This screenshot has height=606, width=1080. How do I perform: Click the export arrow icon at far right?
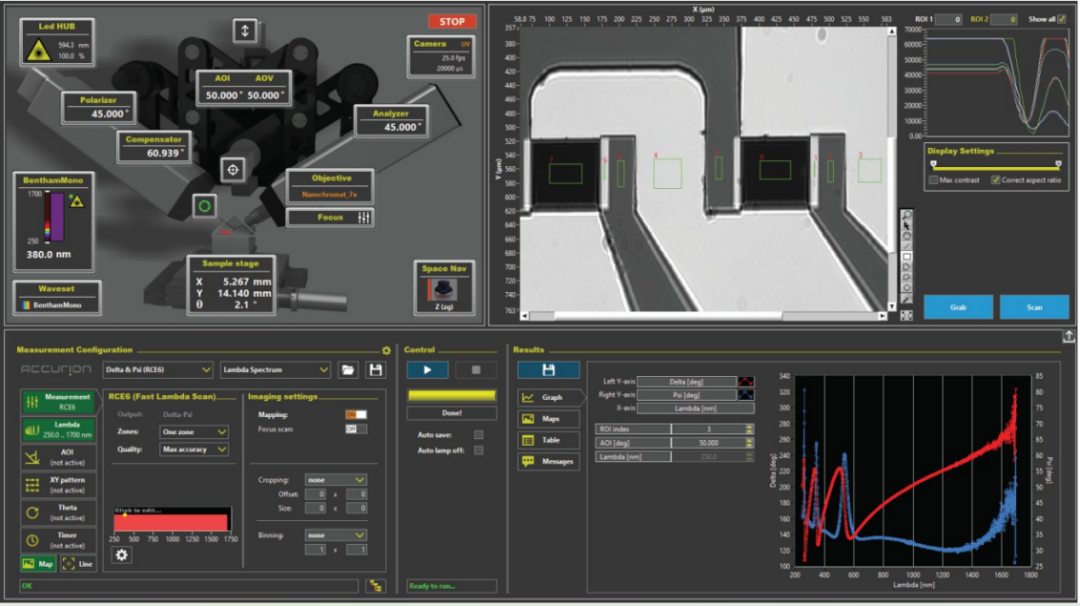point(1069,336)
